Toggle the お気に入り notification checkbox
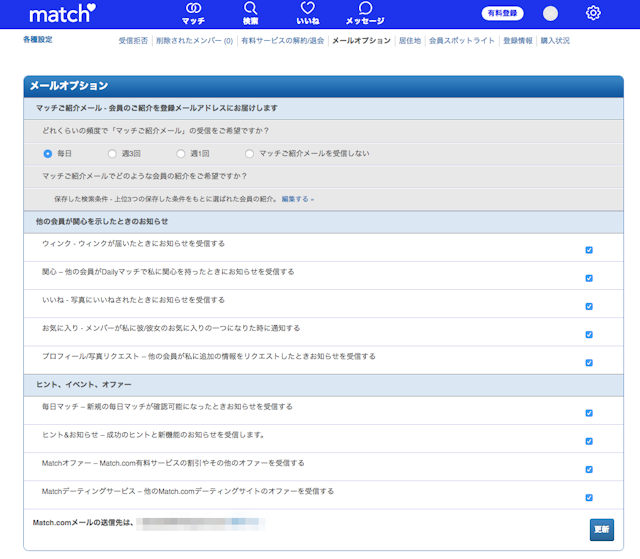640x559 pixels. (x=589, y=334)
